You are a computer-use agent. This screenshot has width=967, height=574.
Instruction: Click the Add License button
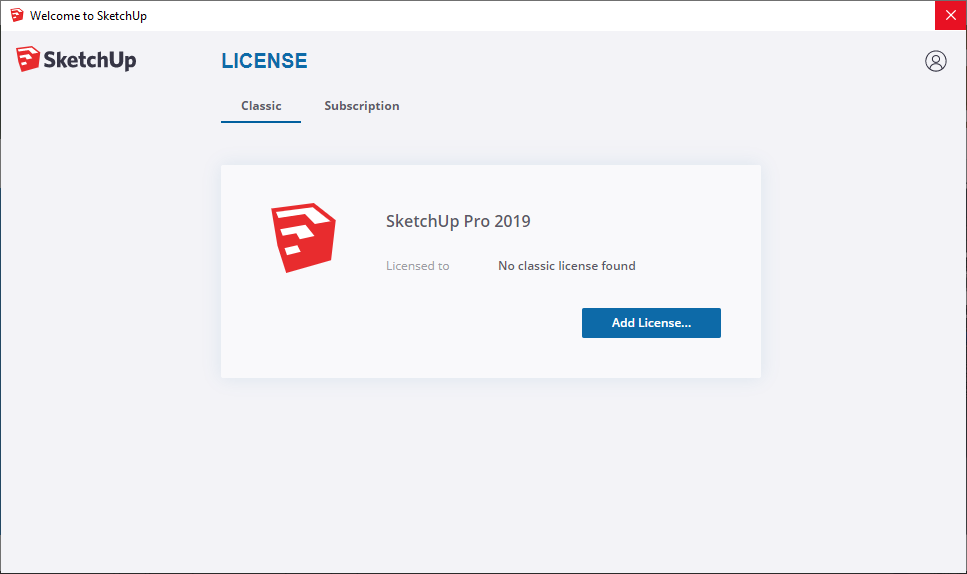point(651,323)
